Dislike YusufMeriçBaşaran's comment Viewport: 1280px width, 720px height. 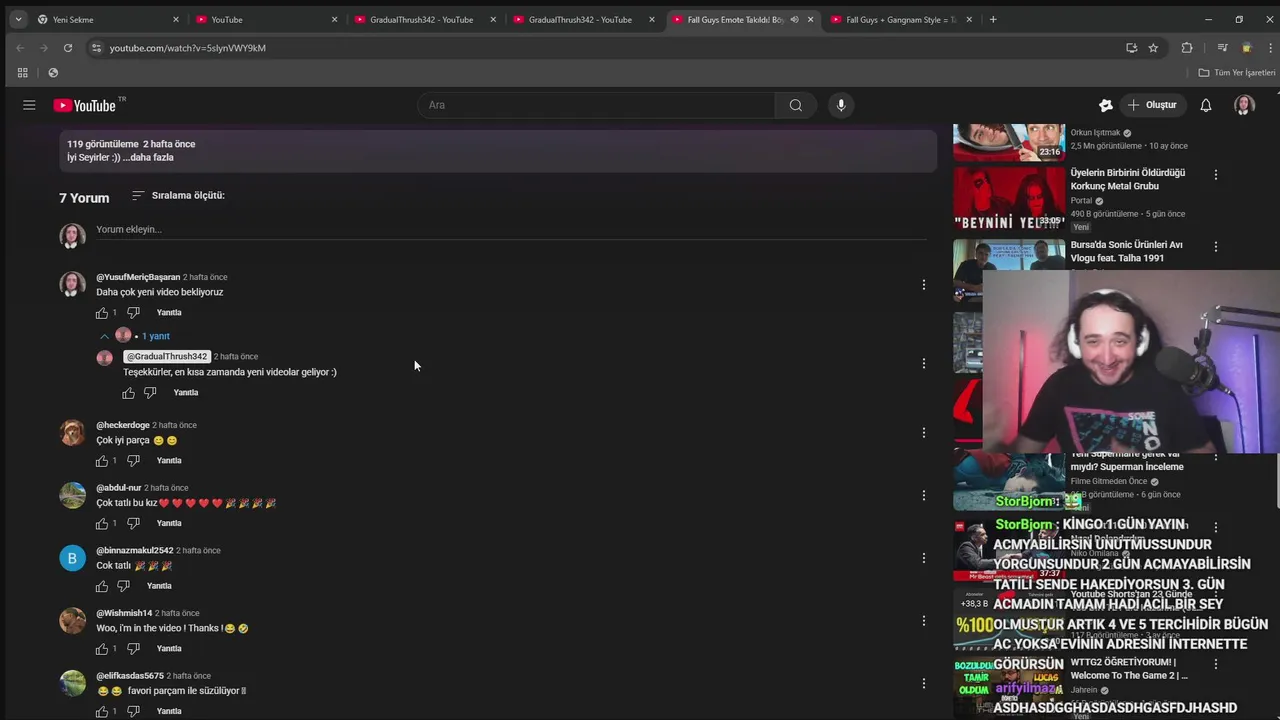(x=133, y=313)
